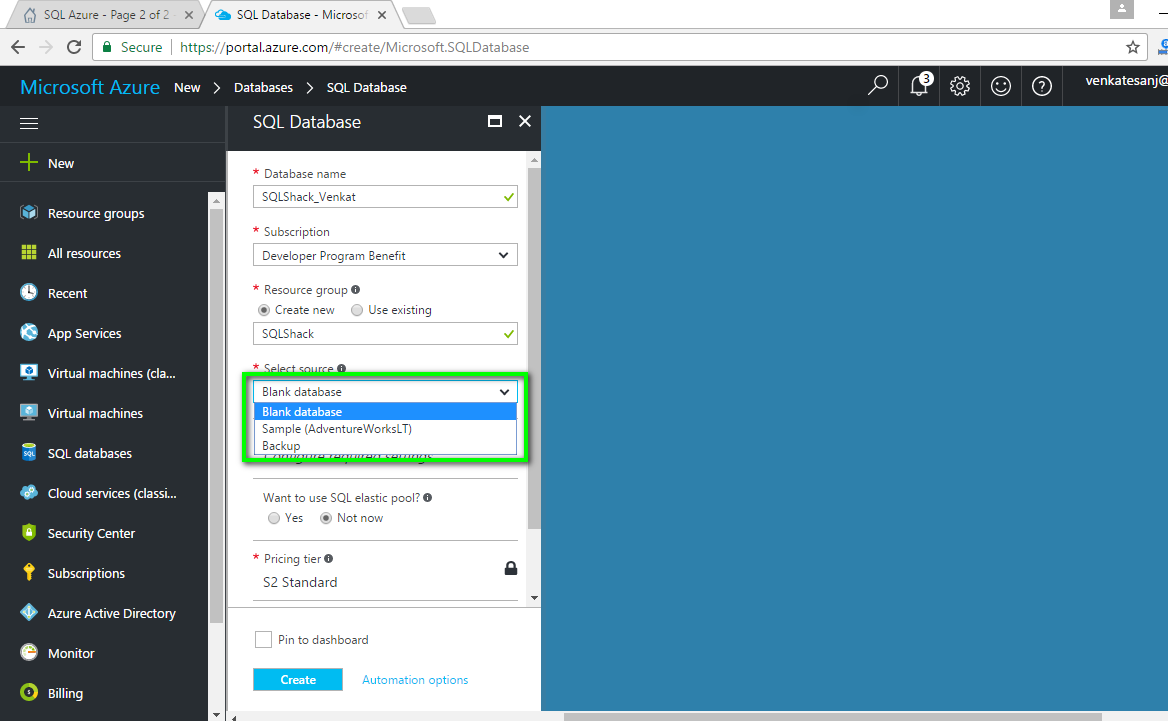Click the Microsoft Azure logo text
This screenshot has height=721, width=1168.
click(90, 87)
